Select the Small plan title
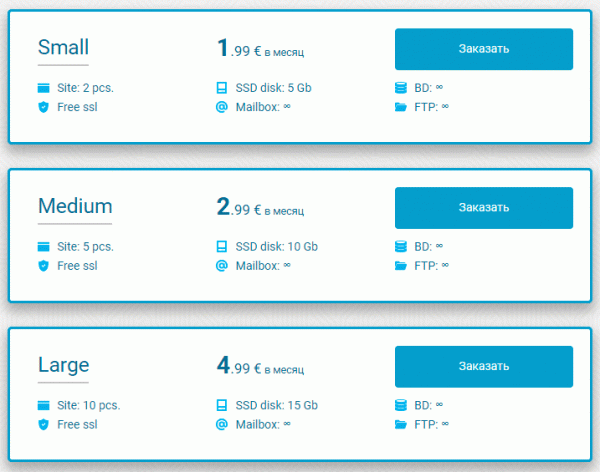This screenshot has height=472, width=600. click(63, 47)
